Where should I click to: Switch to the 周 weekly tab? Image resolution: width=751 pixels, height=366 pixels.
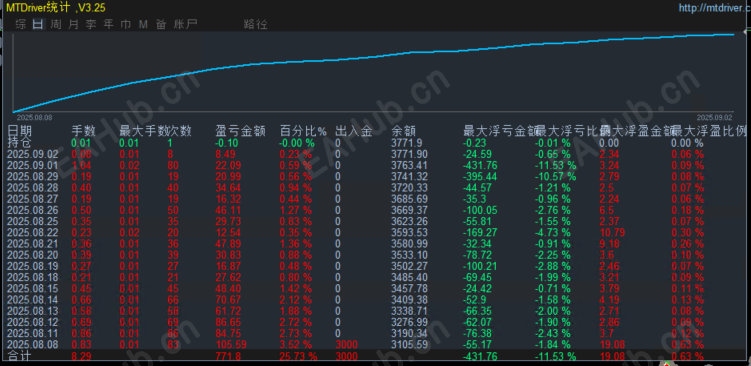click(x=56, y=24)
